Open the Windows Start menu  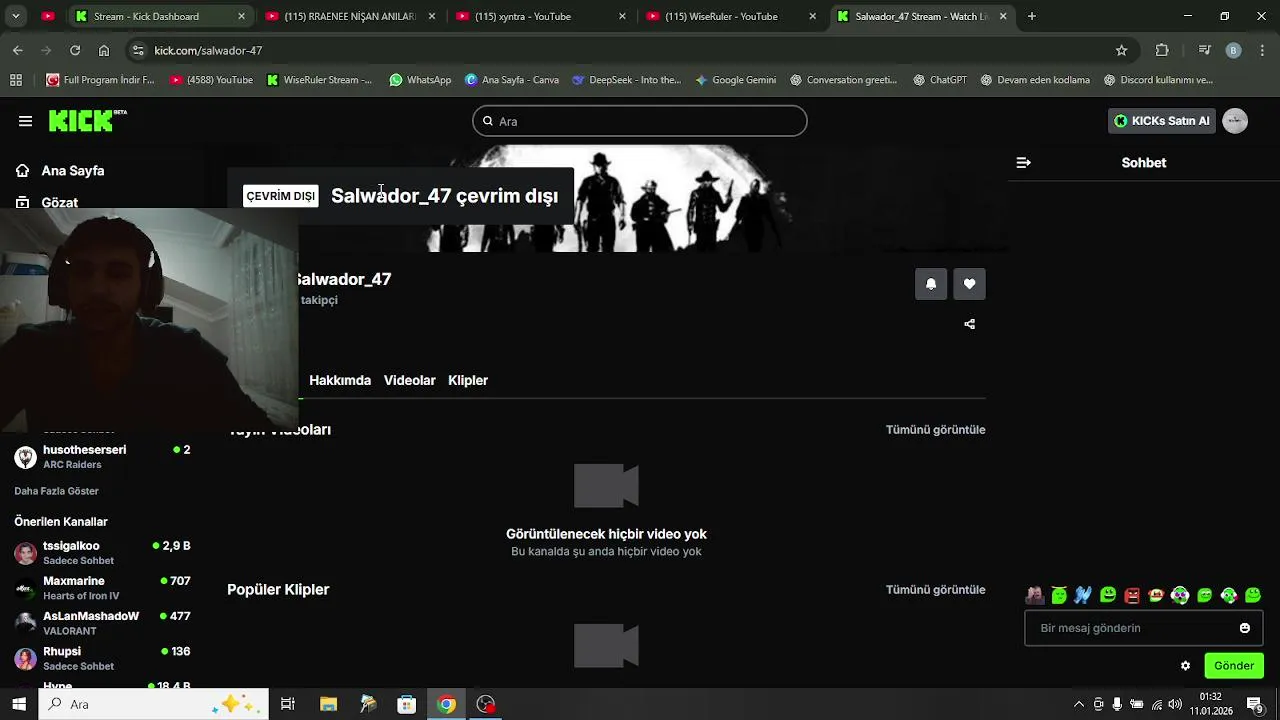19,704
